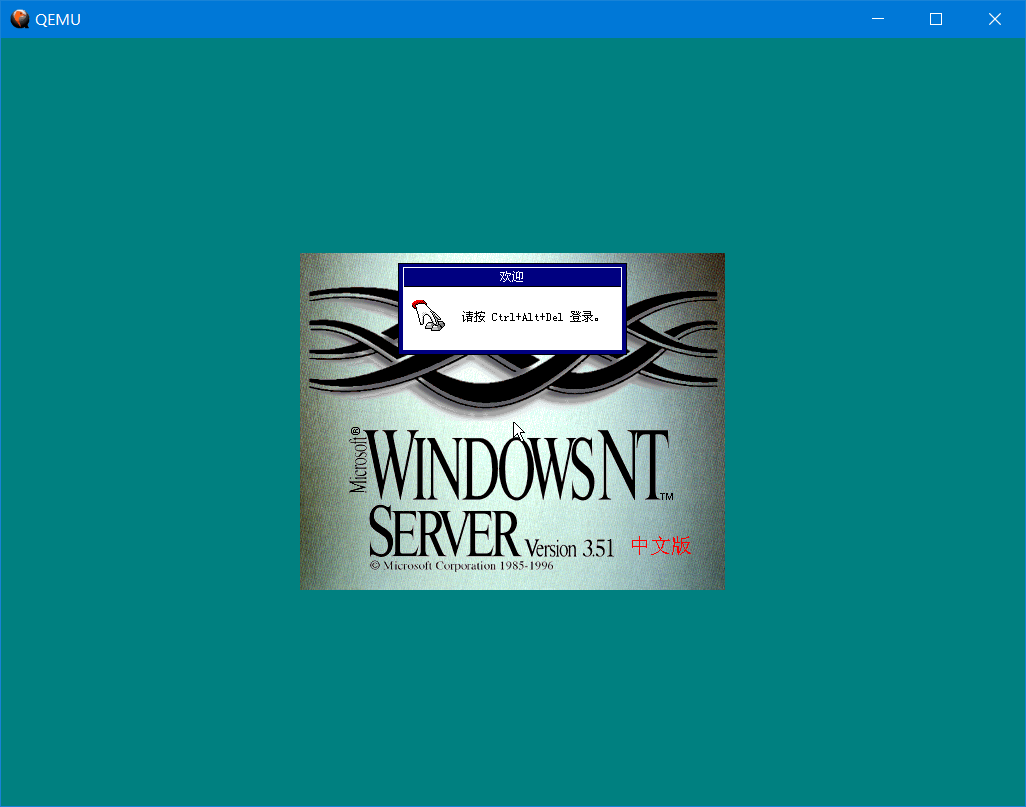
Task: Click the QEMU app icon in title bar
Action: coord(20,19)
